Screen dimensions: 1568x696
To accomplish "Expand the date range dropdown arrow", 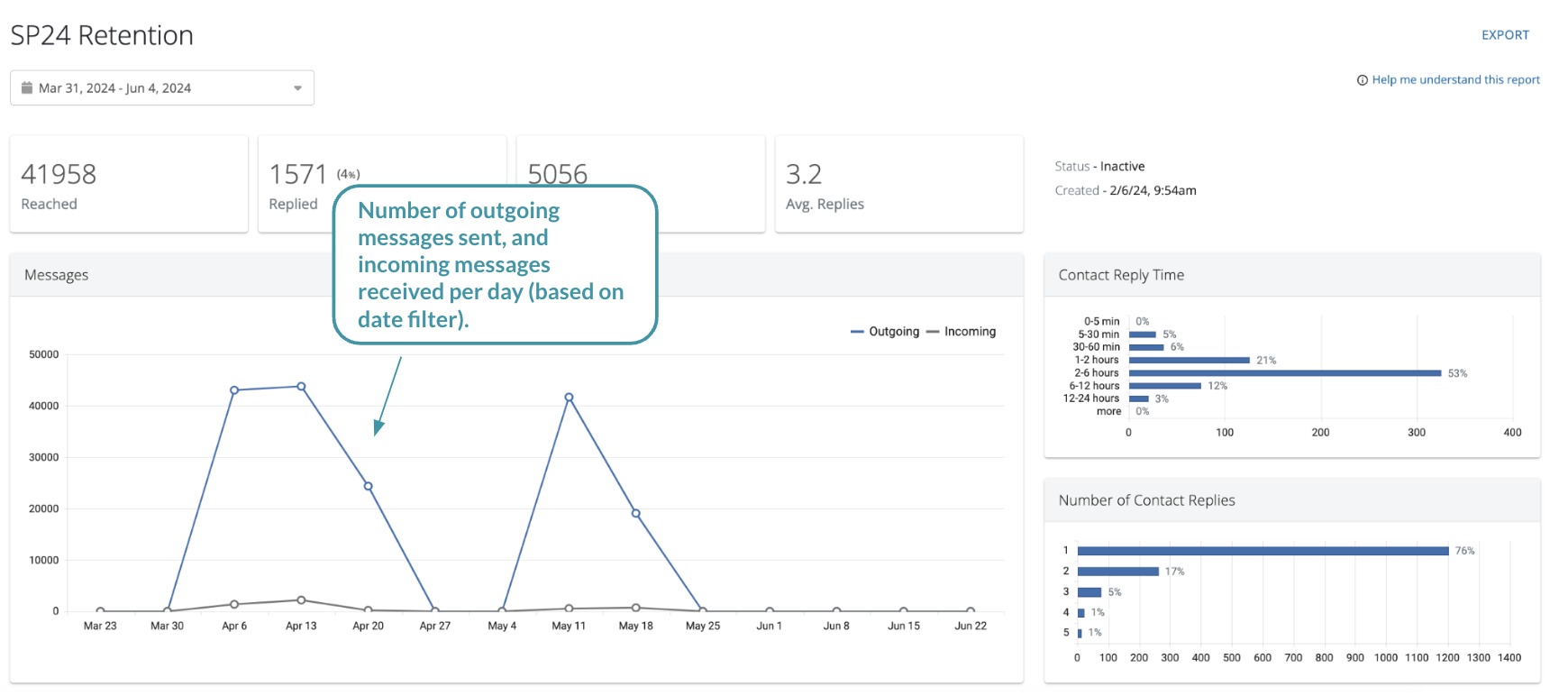I will point(297,88).
